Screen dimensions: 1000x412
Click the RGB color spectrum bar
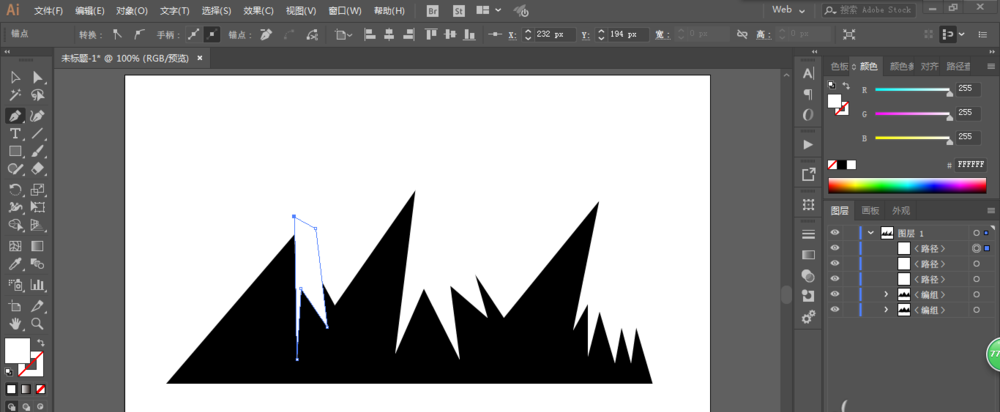click(x=907, y=185)
